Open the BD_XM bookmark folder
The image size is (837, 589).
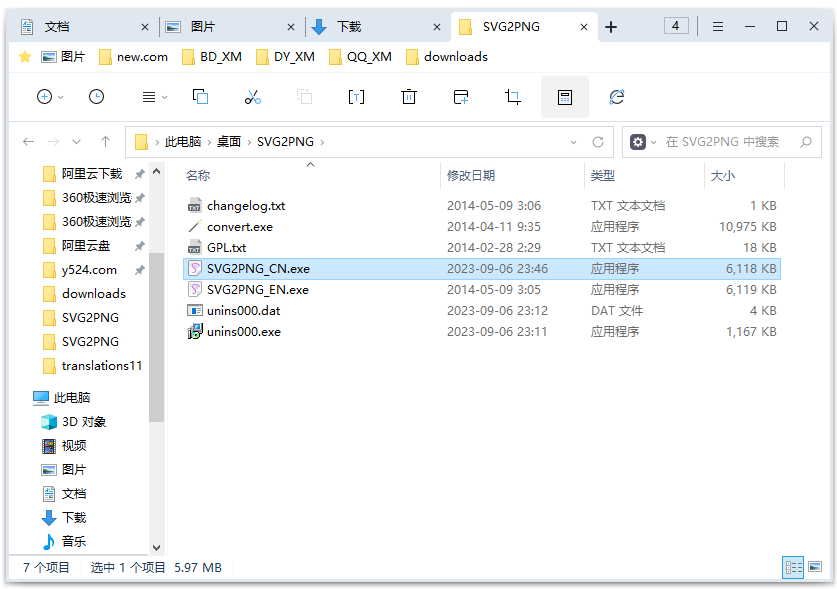(x=212, y=57)
